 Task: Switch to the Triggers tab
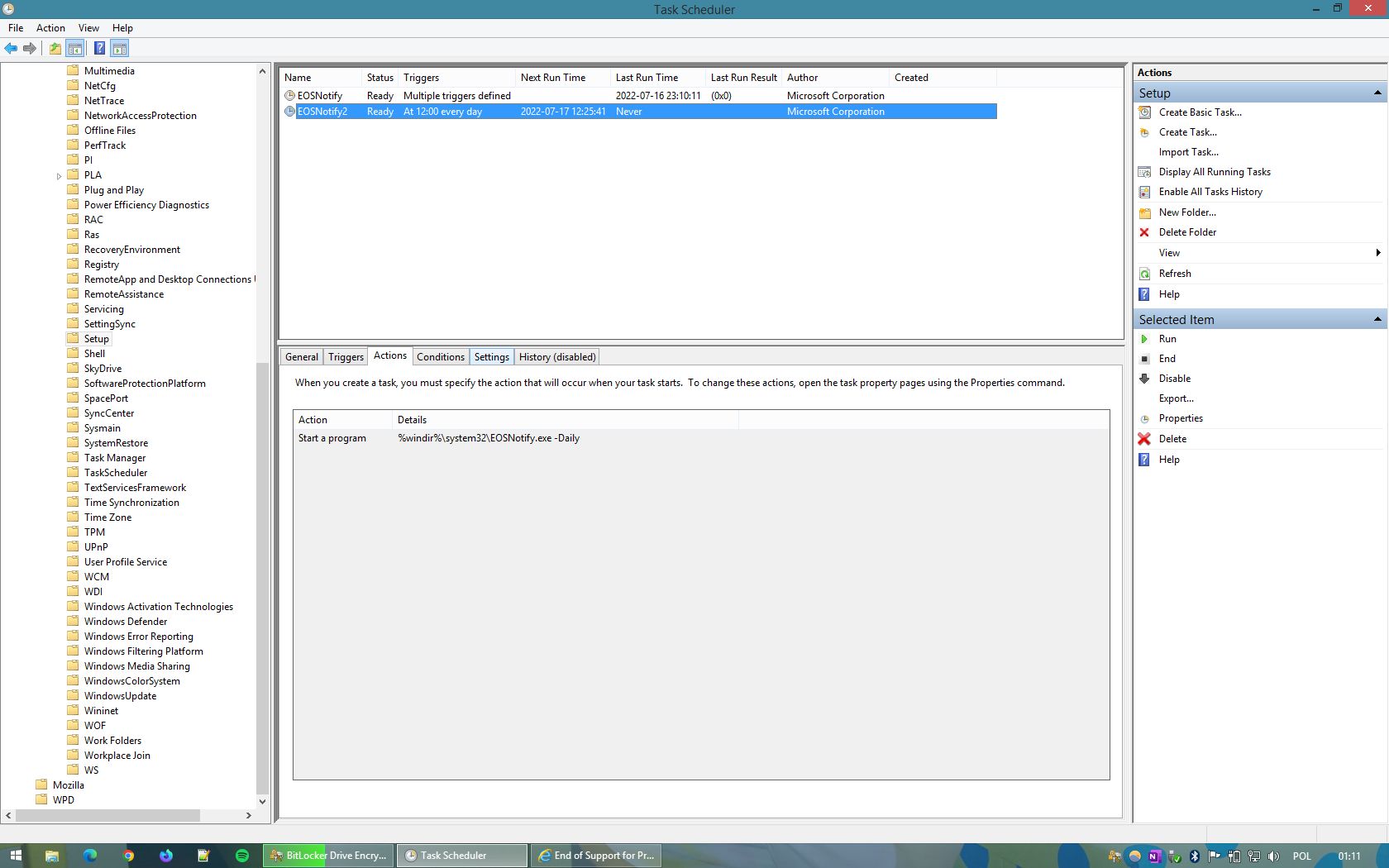[x=346, y=357]
